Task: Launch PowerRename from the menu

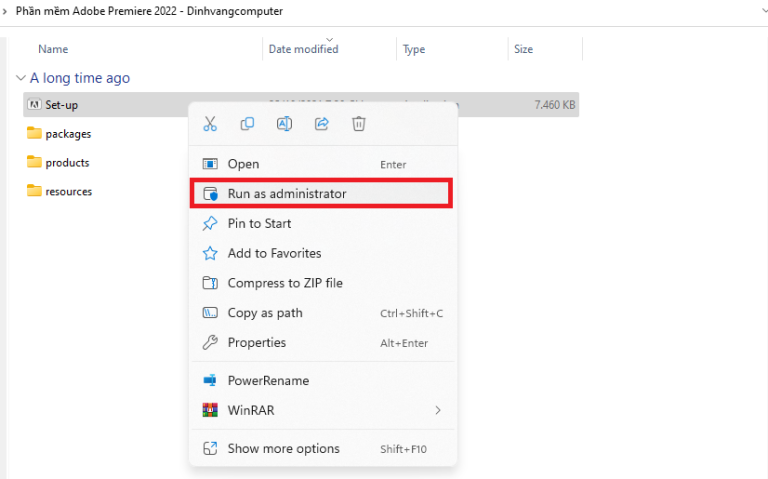Action: click(x=268, y=380)
